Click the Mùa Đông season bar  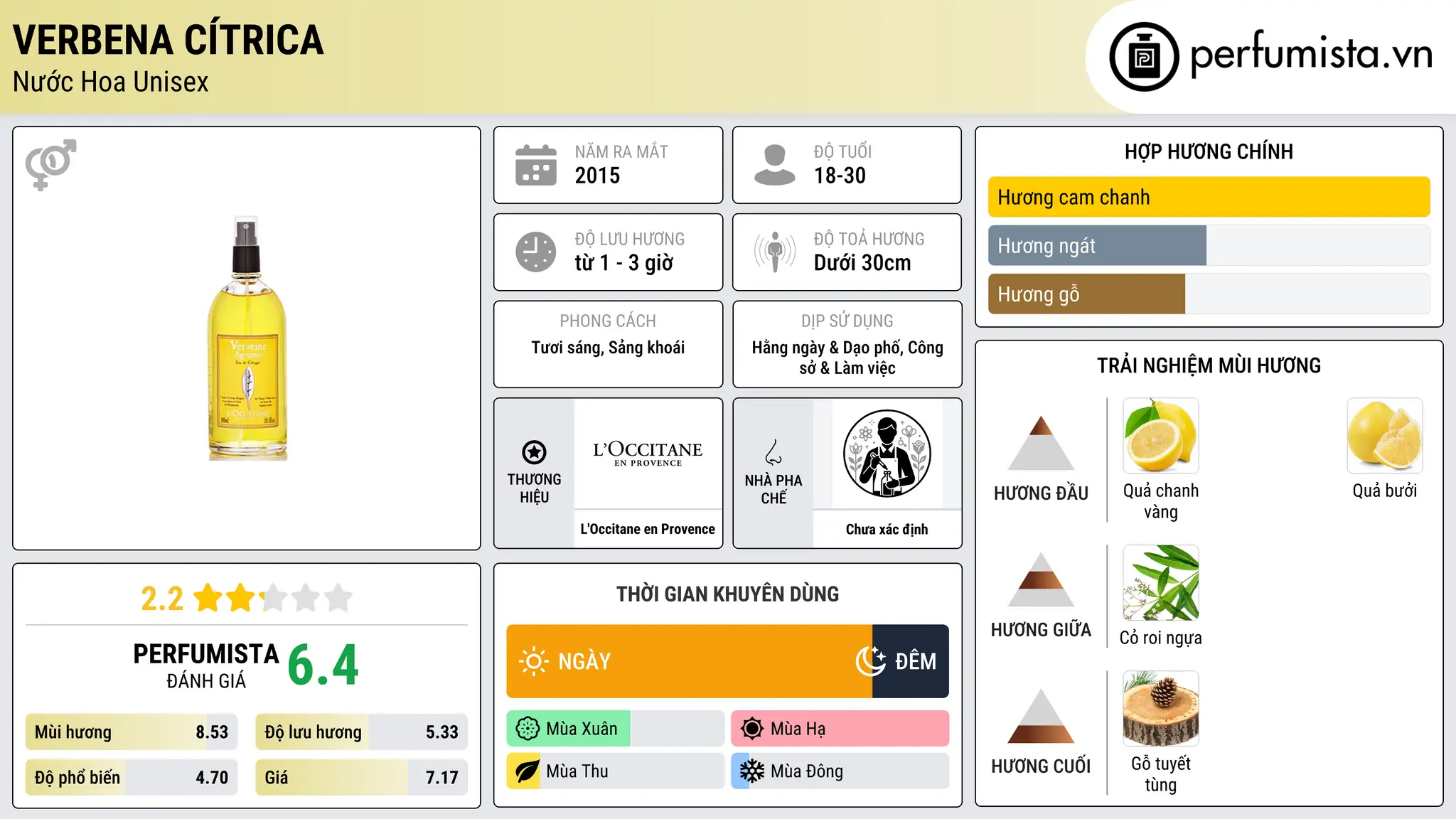(x=840, y=771)
